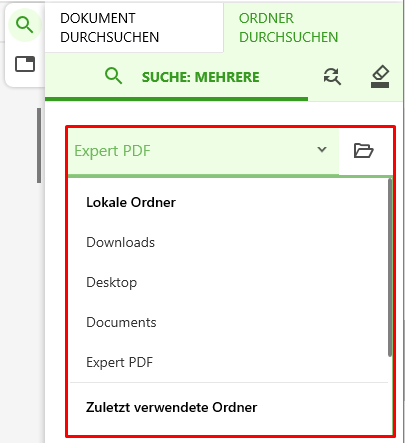Browse folders with the open folder icon

pos(363,150)
